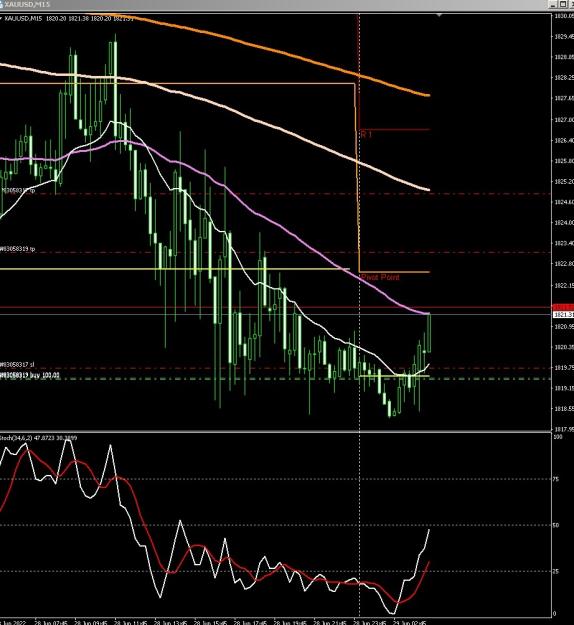Minimize the XAUUSD,M15 chart window
The width and height of the screenshot is (574, 625).
click(x=552, y=4)
